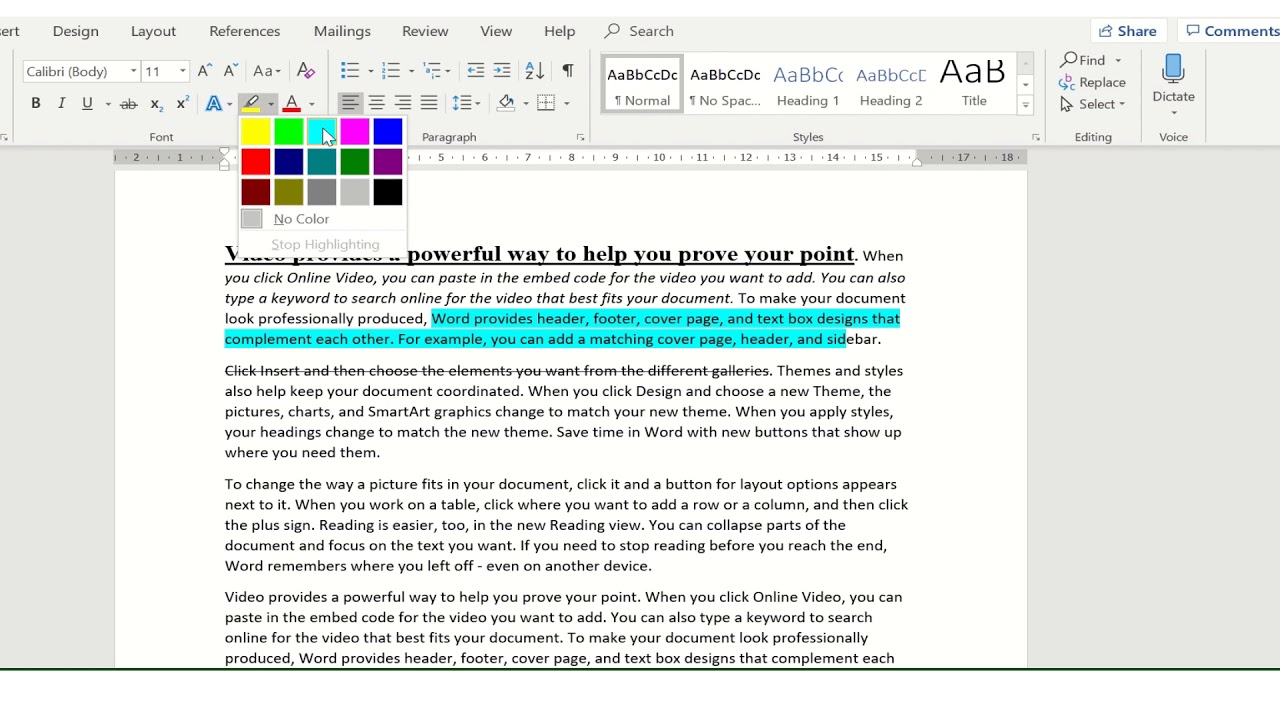This screenshot has width=1280, height=720.
Task: Click Center alignment icon
Action: click(377, 103)
